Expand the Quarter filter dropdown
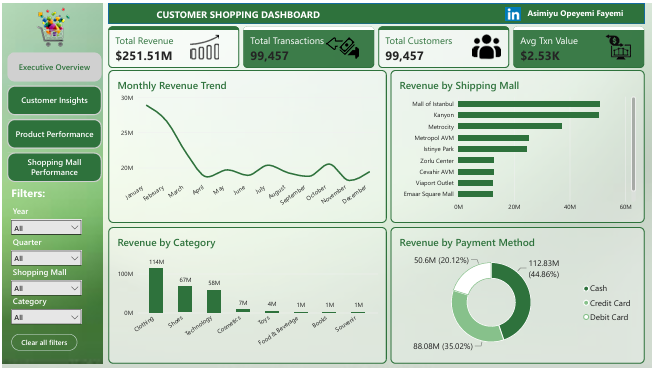The height and width of the screenshot is (370, 652). (x=46, y=258)
